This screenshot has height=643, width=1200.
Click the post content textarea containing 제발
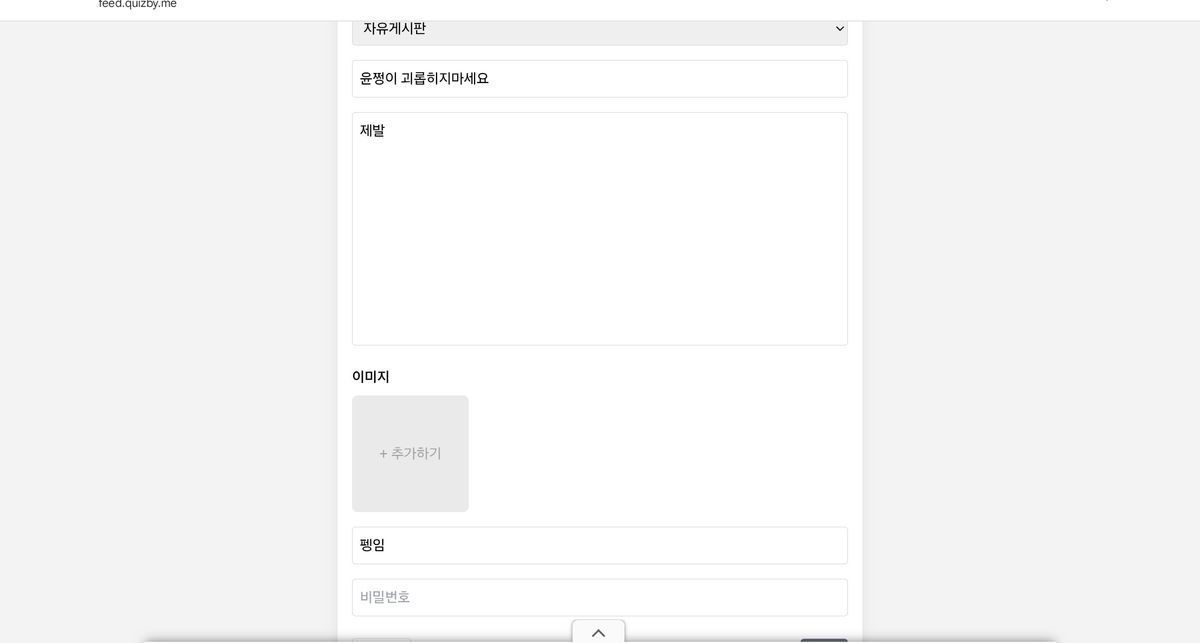pos(599,229)
